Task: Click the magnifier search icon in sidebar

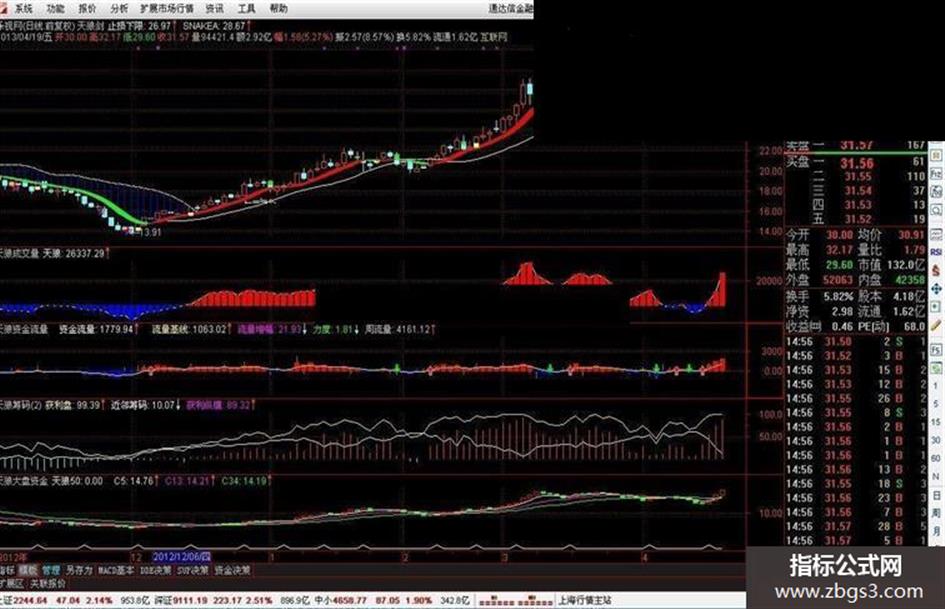Action: click(937, 210)
